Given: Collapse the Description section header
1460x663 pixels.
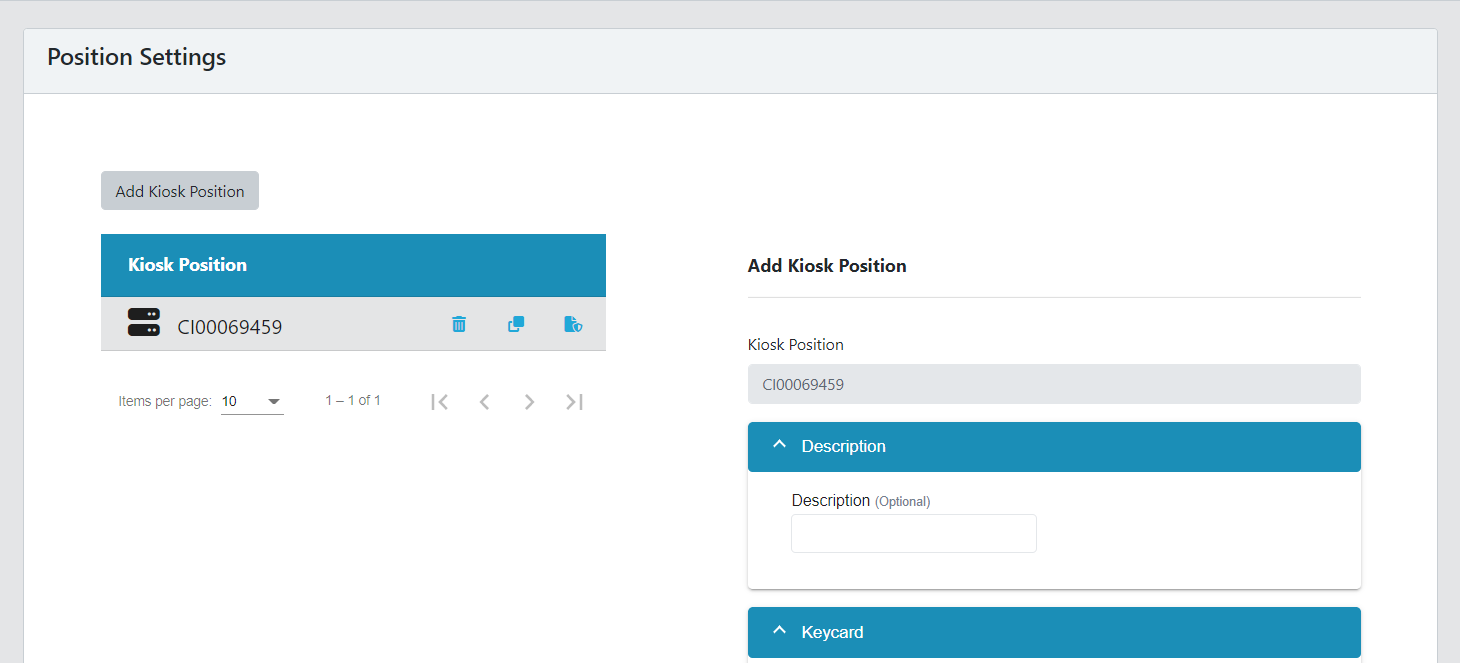Looking at the screenshot, I should pos(1053,447).
